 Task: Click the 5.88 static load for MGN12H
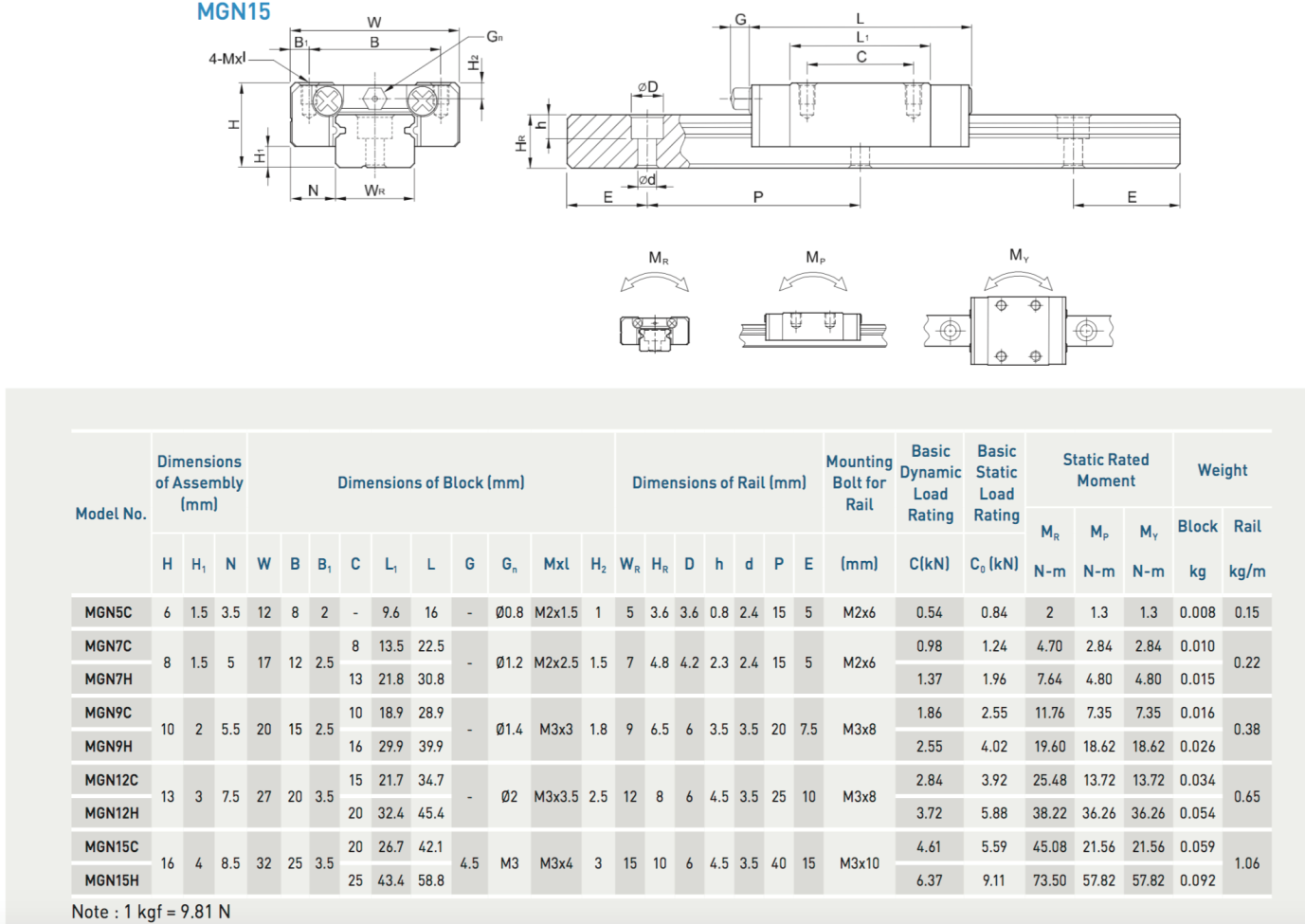click(x=994, y=813)
